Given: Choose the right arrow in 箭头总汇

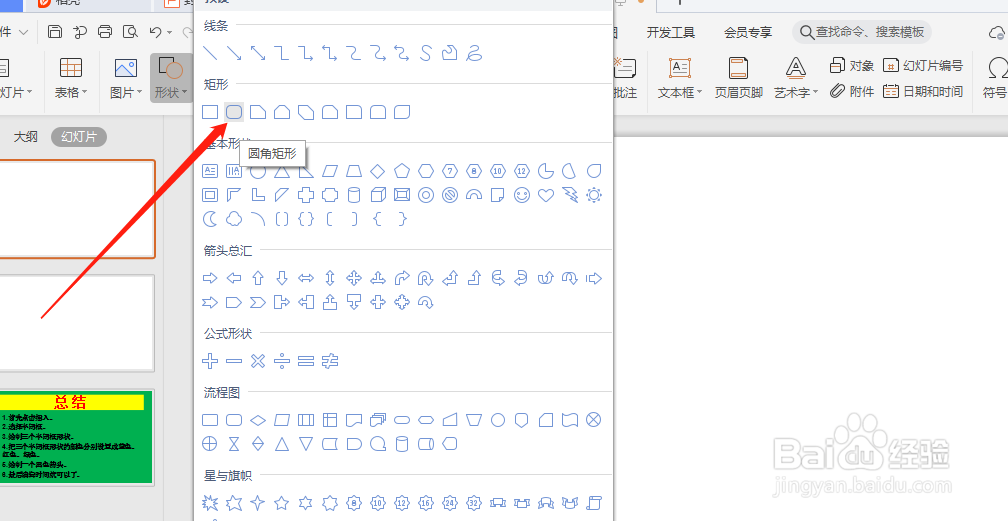Looking at the screenshot, I should tap(210, 278).
